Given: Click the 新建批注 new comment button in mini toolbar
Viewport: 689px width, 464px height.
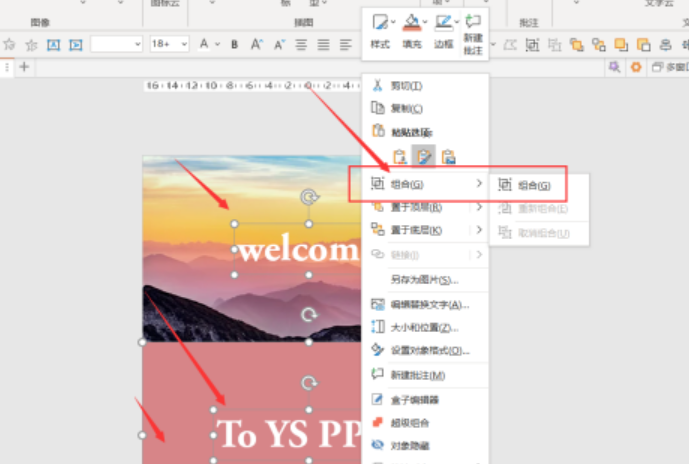Looking at the screenshot, I should [473, 34].
